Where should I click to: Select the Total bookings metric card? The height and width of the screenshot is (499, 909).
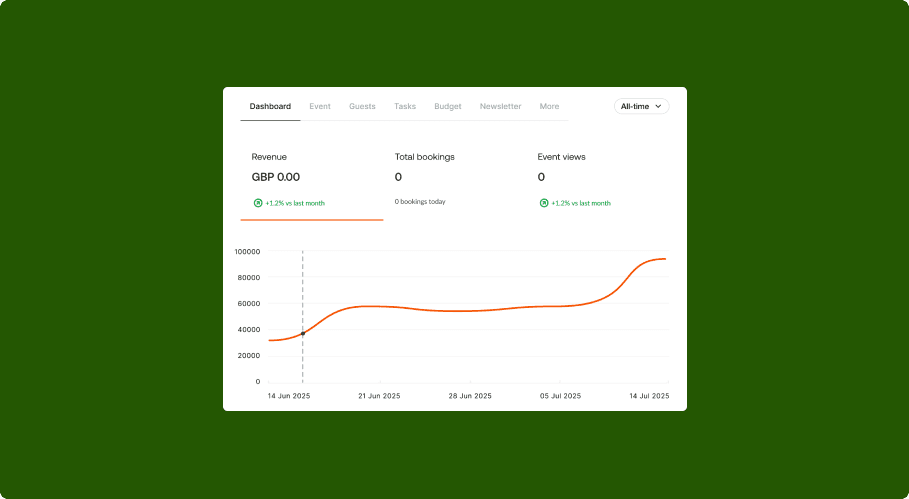point(455,180)
